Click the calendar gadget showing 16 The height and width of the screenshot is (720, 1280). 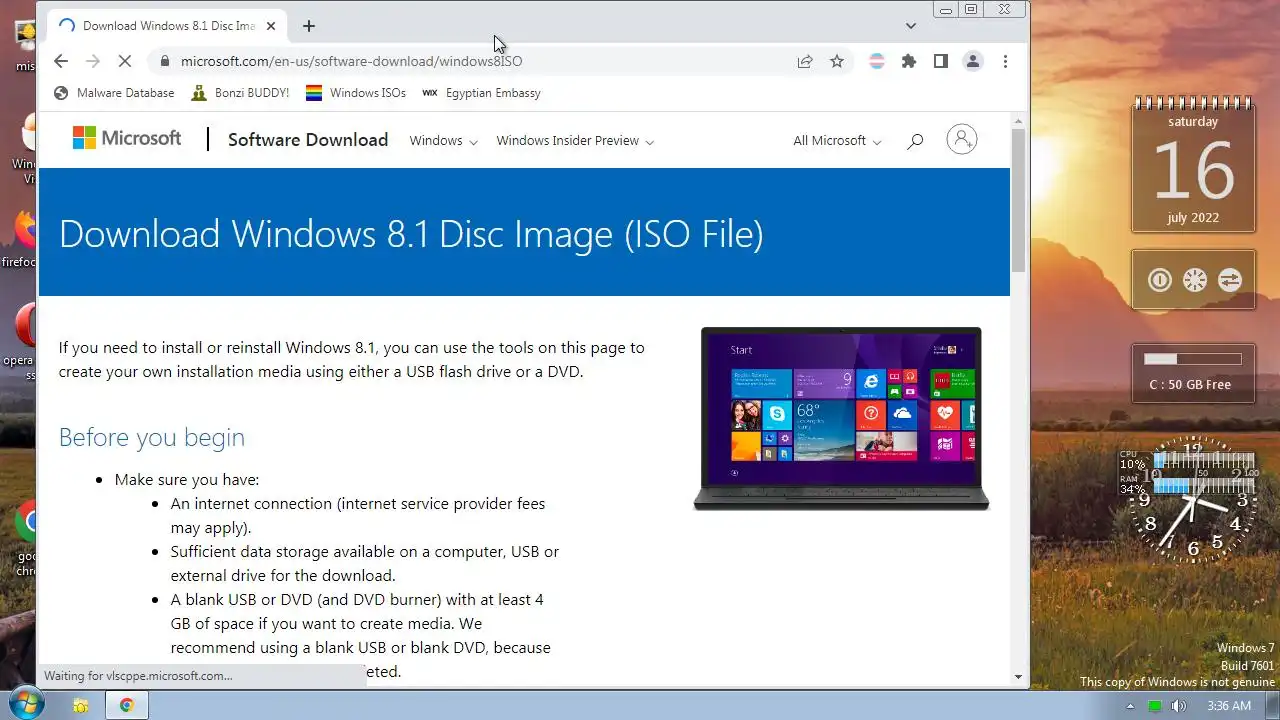1193,166
